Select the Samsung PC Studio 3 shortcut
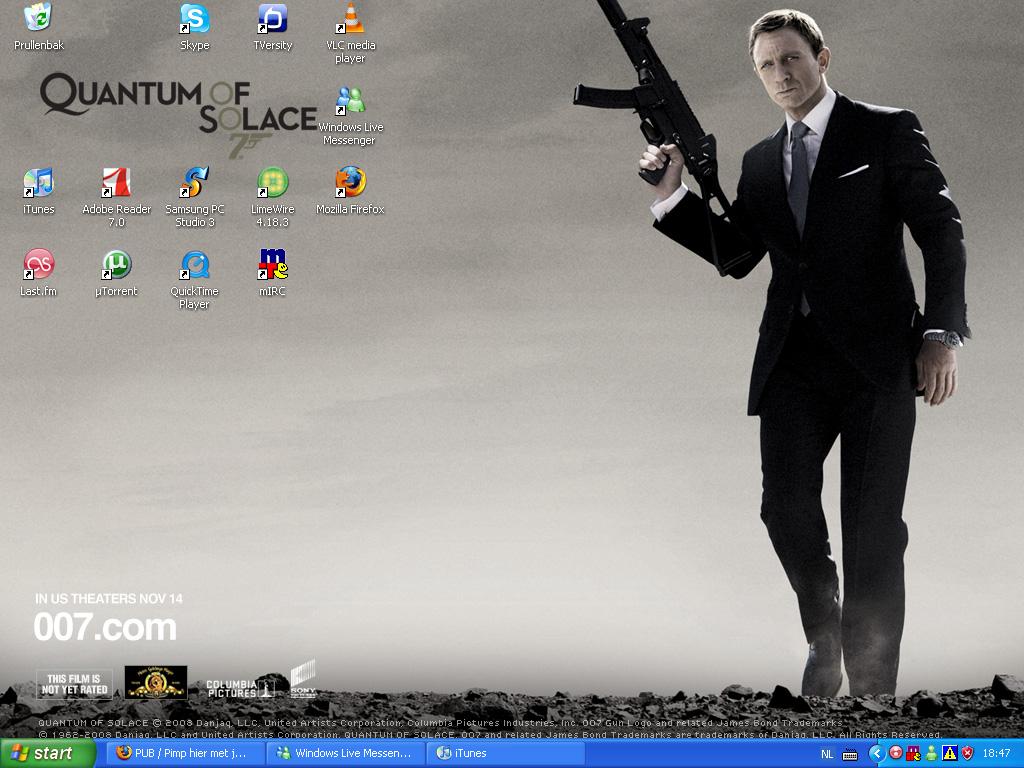Viewport: 1024px width, 768px height. [195, 197]
